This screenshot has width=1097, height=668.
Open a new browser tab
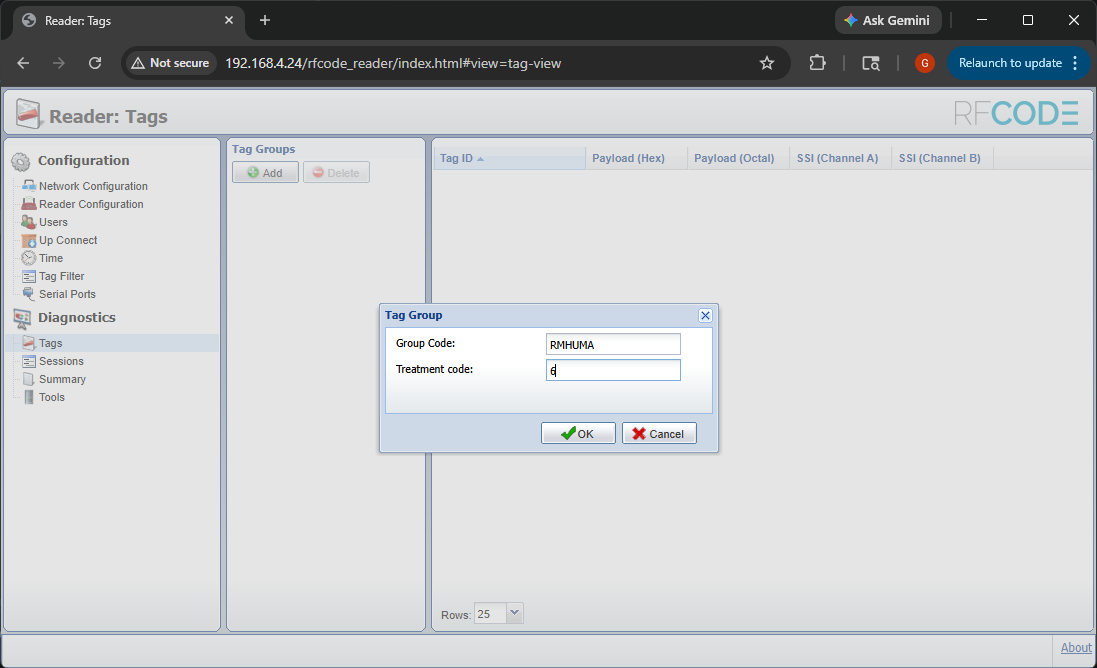click(265, 20)
